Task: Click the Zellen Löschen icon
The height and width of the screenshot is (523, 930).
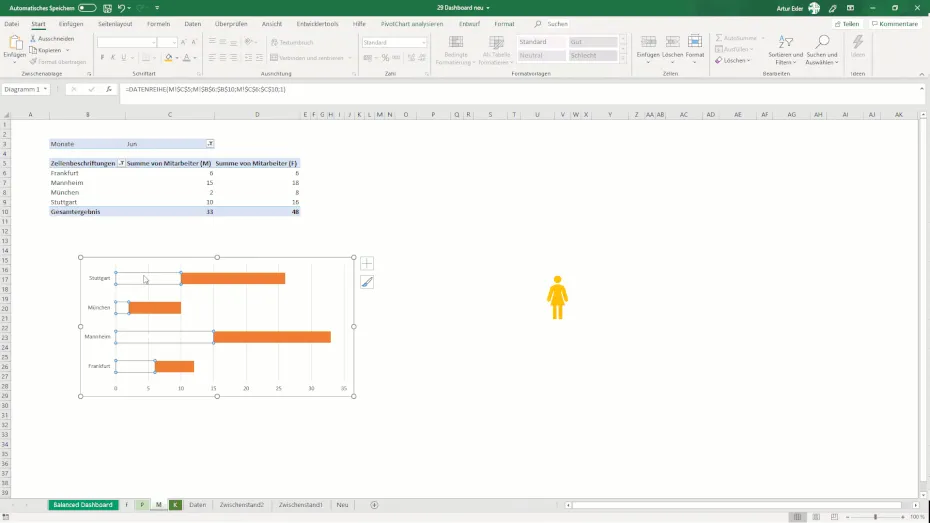Action: pos(672,42)
